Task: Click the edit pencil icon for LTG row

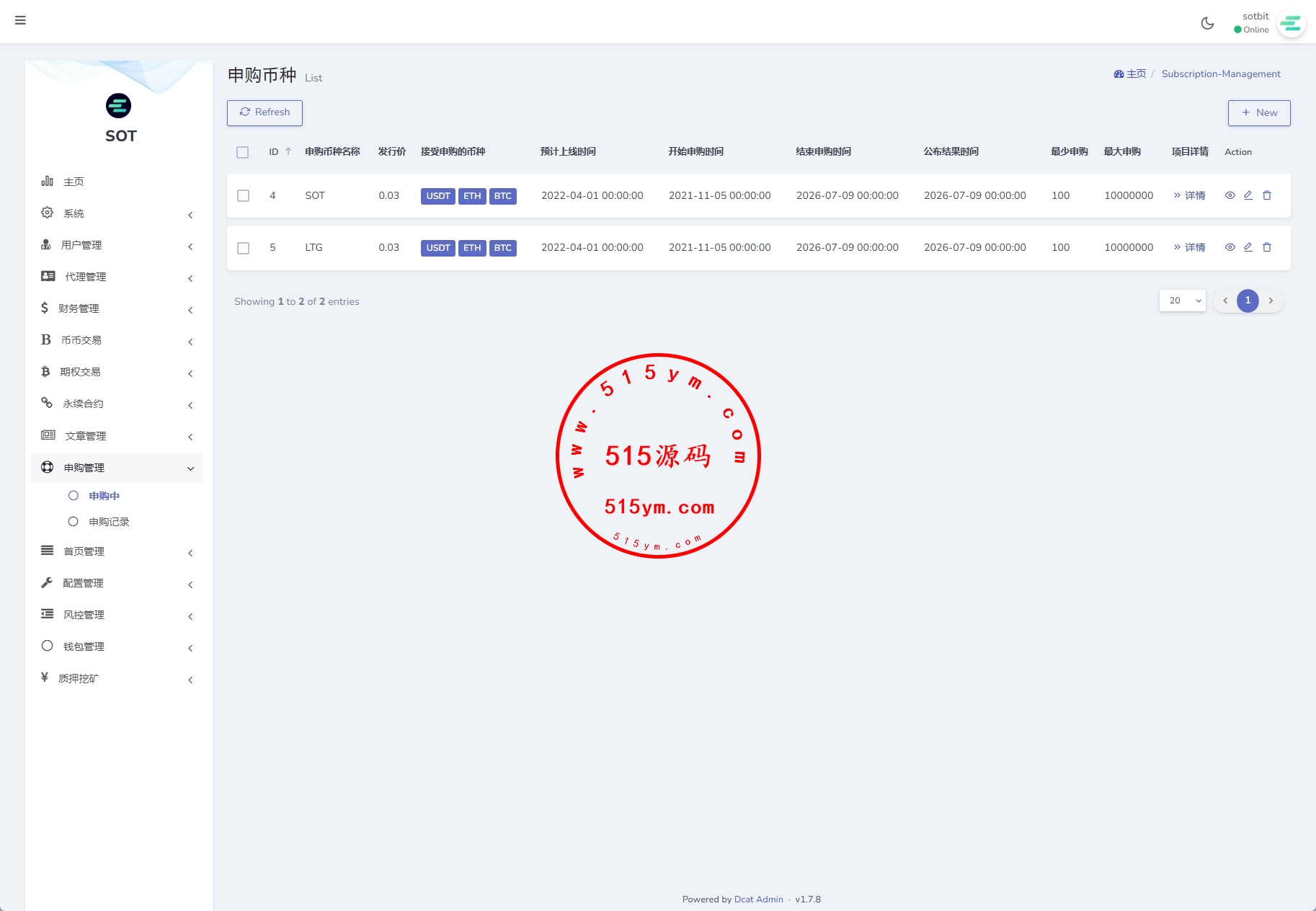Action: point(1248,247)
